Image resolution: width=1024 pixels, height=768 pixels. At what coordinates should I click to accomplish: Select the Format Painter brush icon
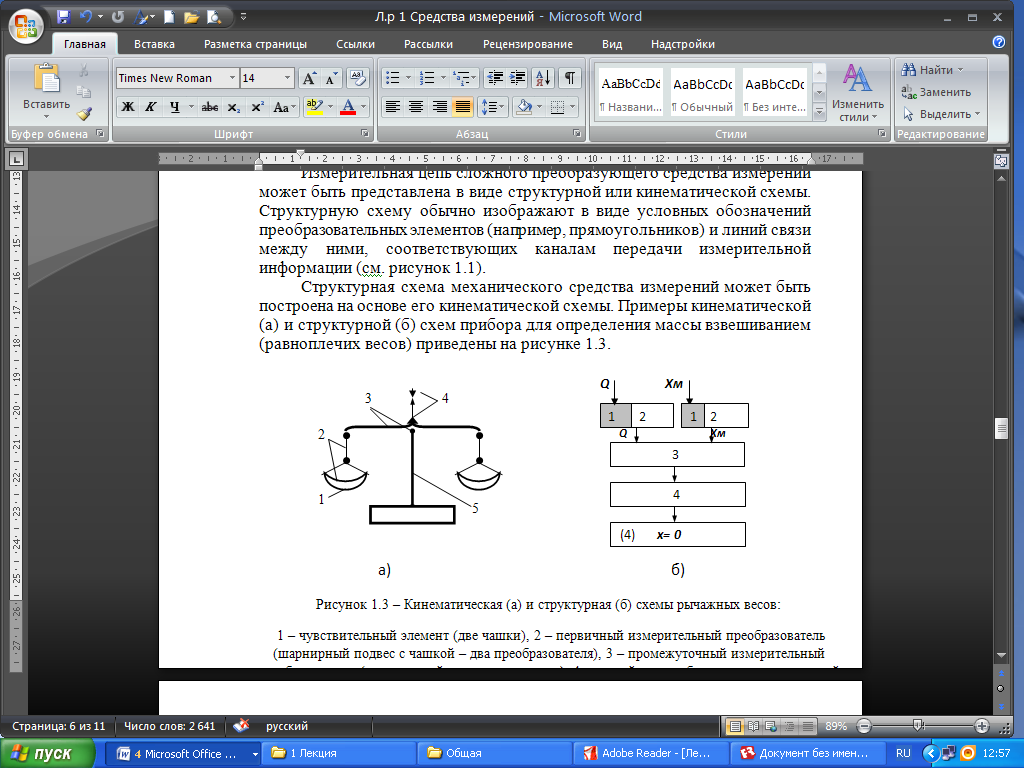click(x=84, y=114)
